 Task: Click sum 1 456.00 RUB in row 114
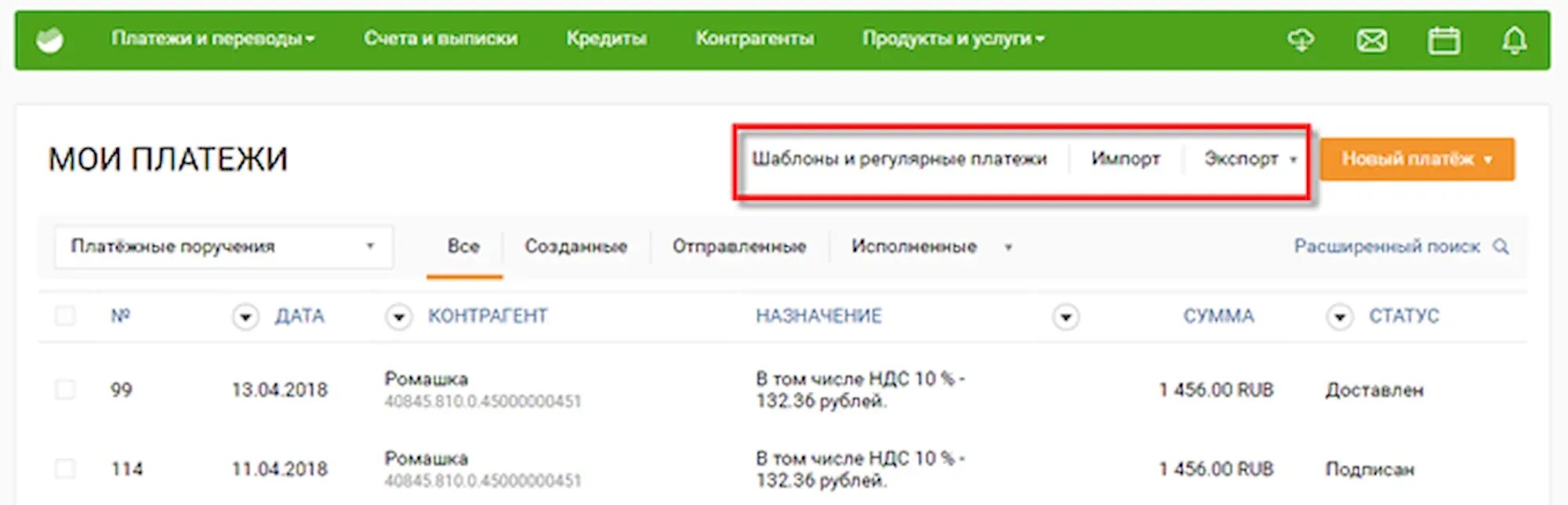(x=1217, y=469)
